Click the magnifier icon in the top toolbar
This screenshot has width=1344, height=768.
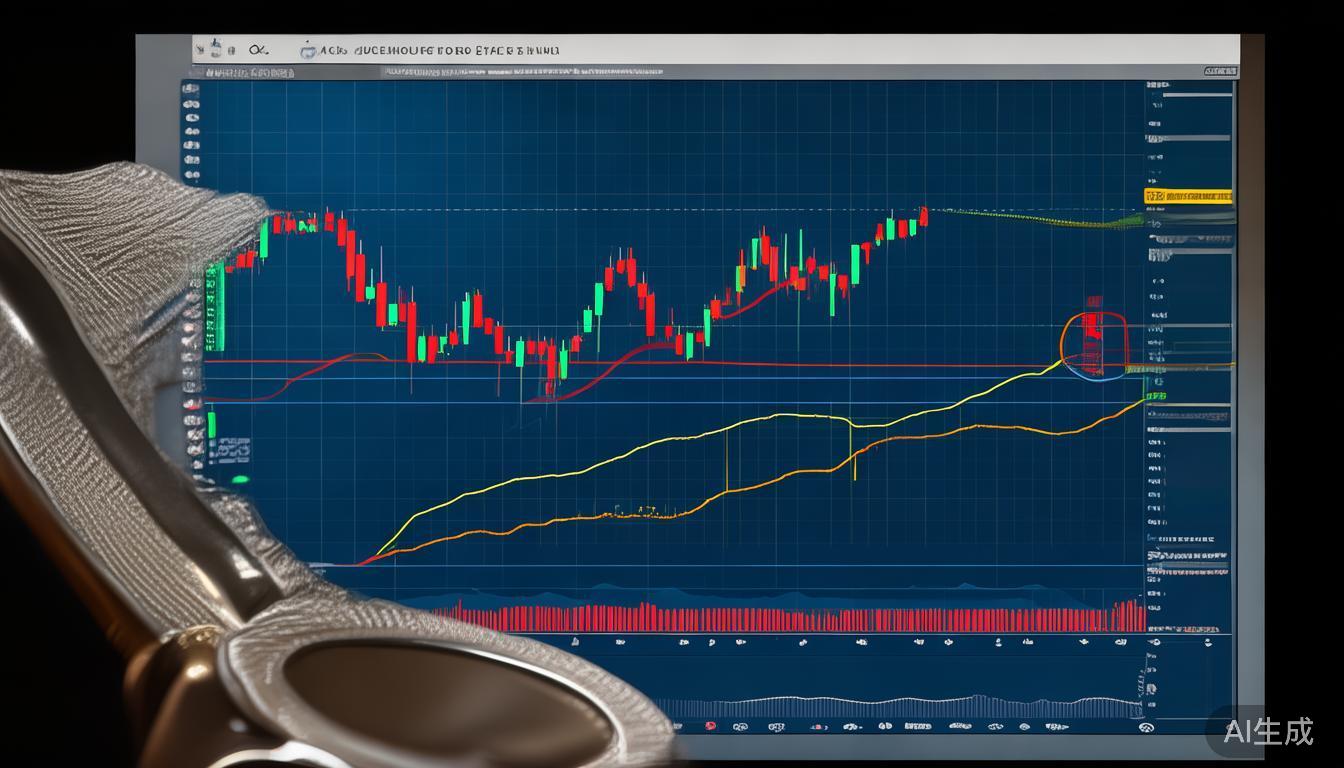258,49
